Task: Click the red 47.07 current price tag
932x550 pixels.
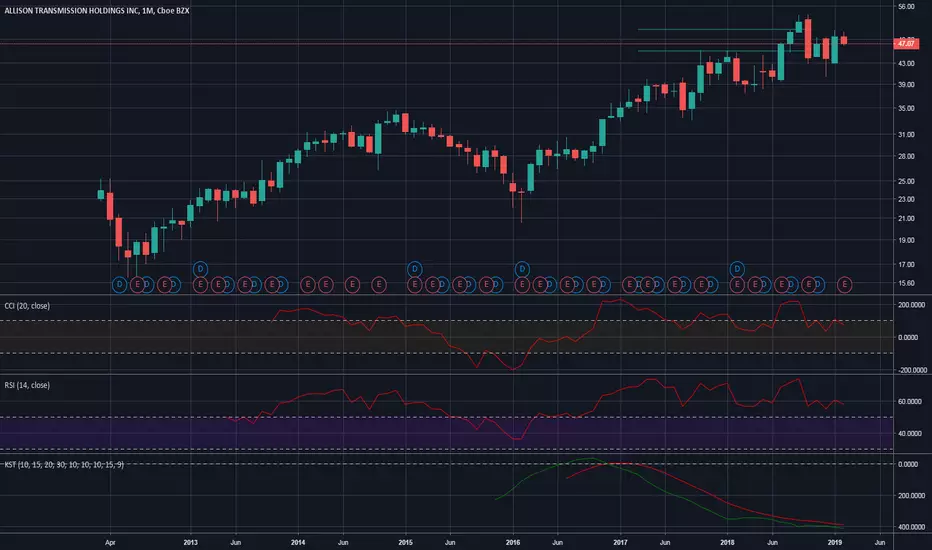Action: point(906,43)
